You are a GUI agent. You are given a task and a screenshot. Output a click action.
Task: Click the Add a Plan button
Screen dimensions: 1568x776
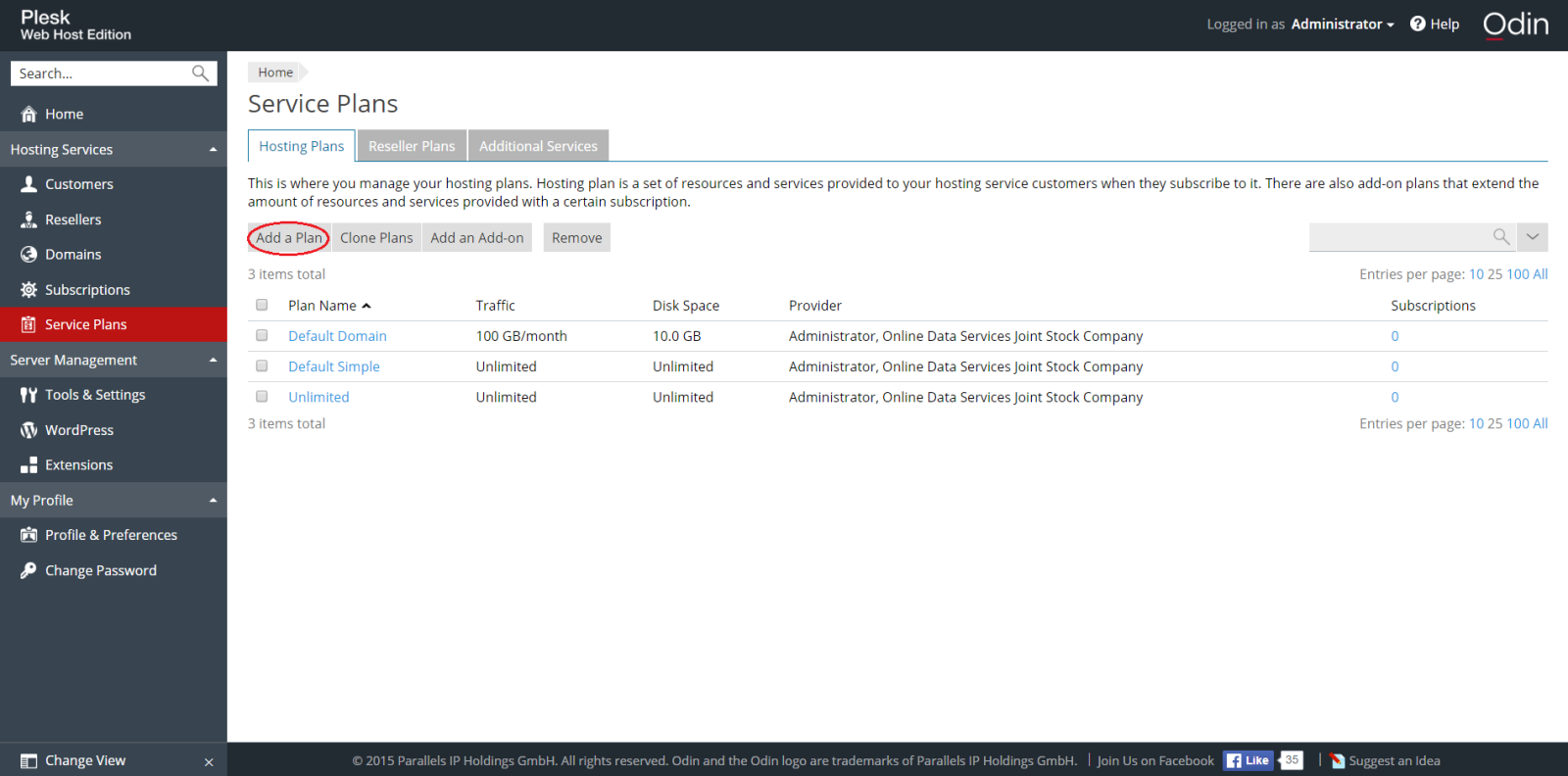289,238
